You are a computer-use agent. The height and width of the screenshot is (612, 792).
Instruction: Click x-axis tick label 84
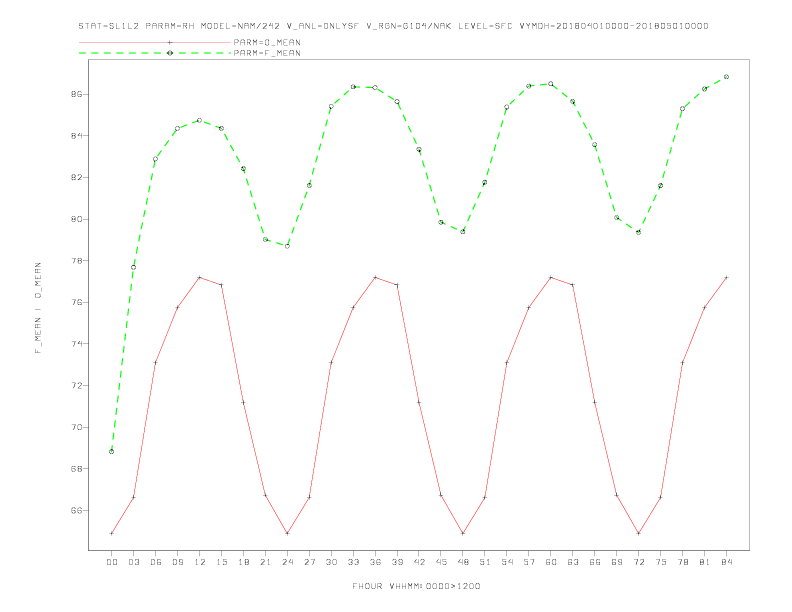[726, 562]
